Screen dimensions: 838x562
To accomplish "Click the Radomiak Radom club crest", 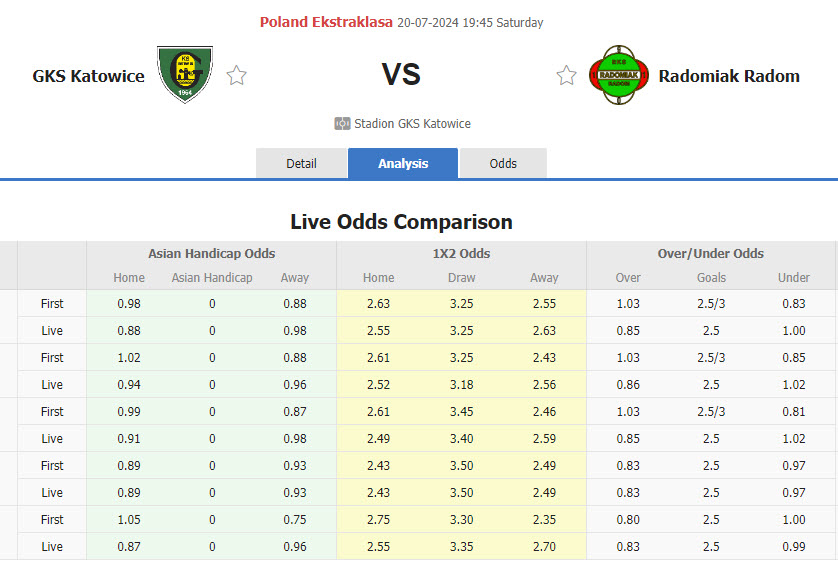I will (x=619, y=75).
